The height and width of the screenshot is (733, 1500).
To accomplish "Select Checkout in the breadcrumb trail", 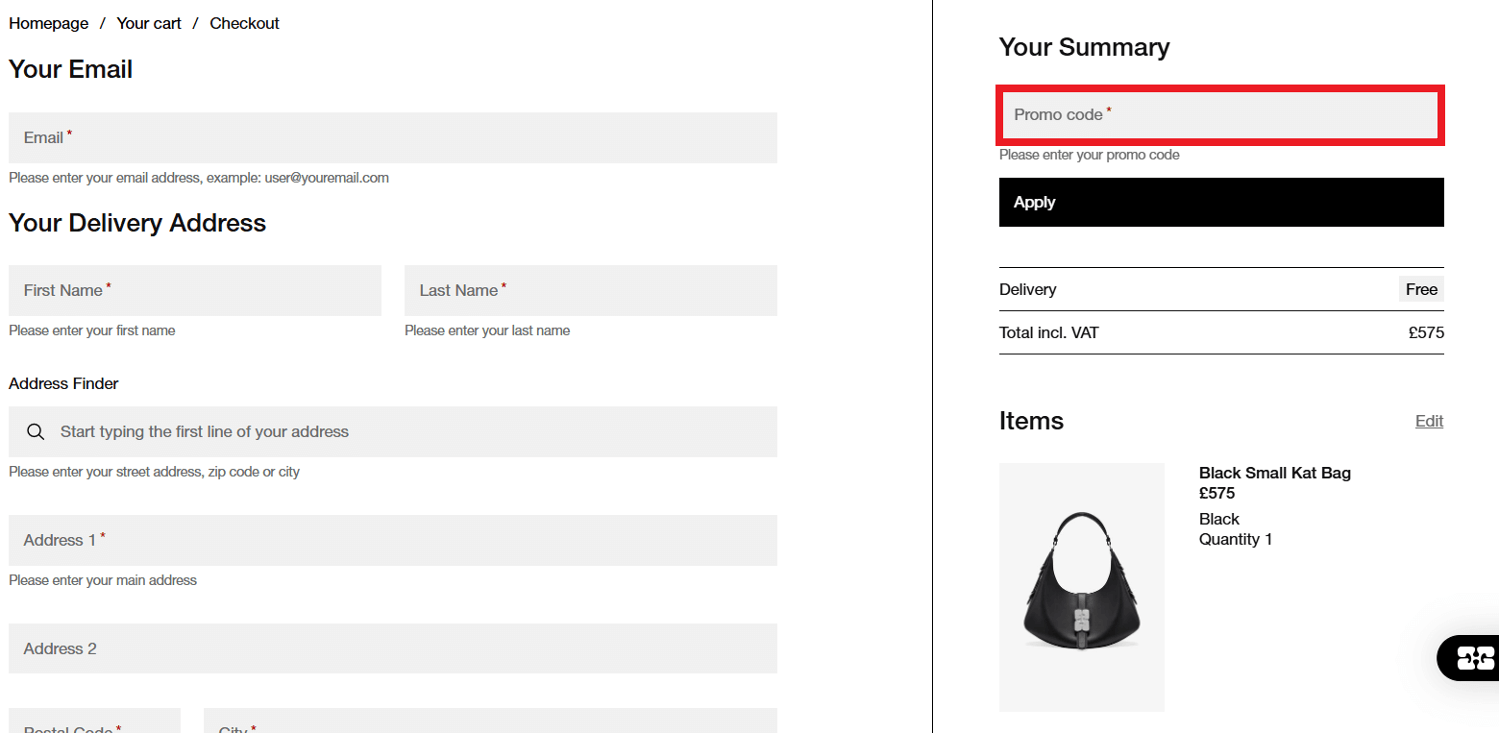I will pyautogui.click(x=244, y=22).
